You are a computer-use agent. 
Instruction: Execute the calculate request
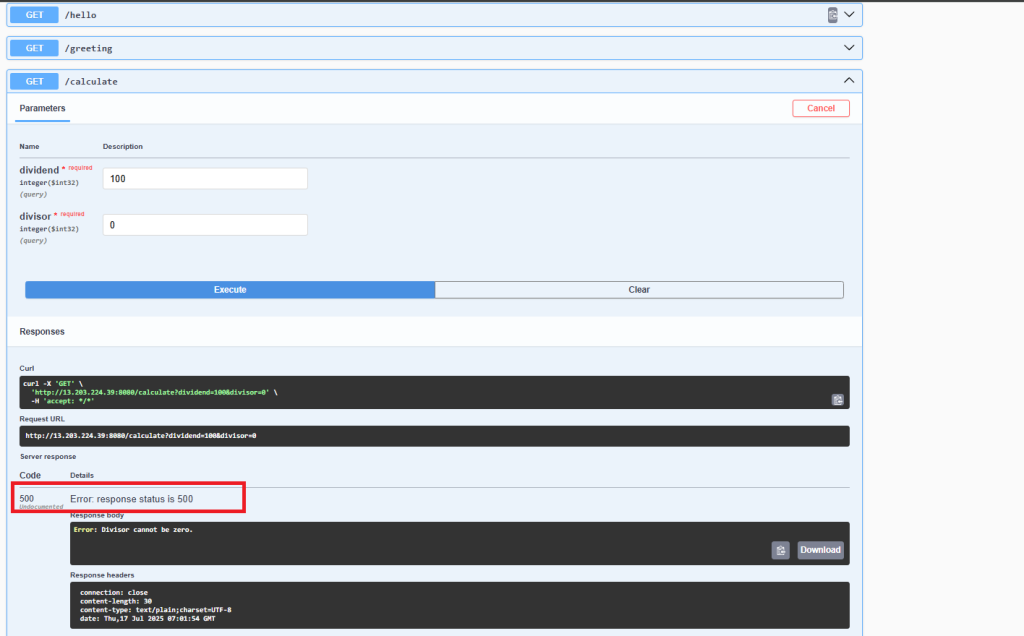pyautogui.click(x=230, y=290)
